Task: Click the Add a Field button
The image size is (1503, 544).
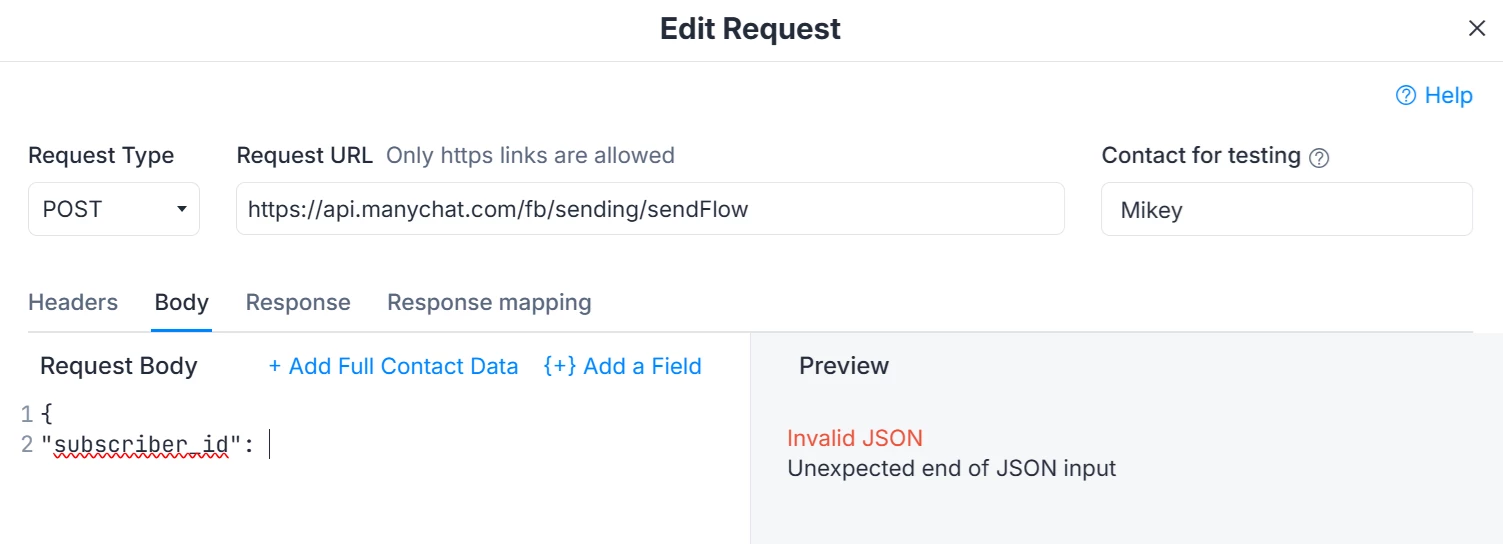Action: coord(622,366)
